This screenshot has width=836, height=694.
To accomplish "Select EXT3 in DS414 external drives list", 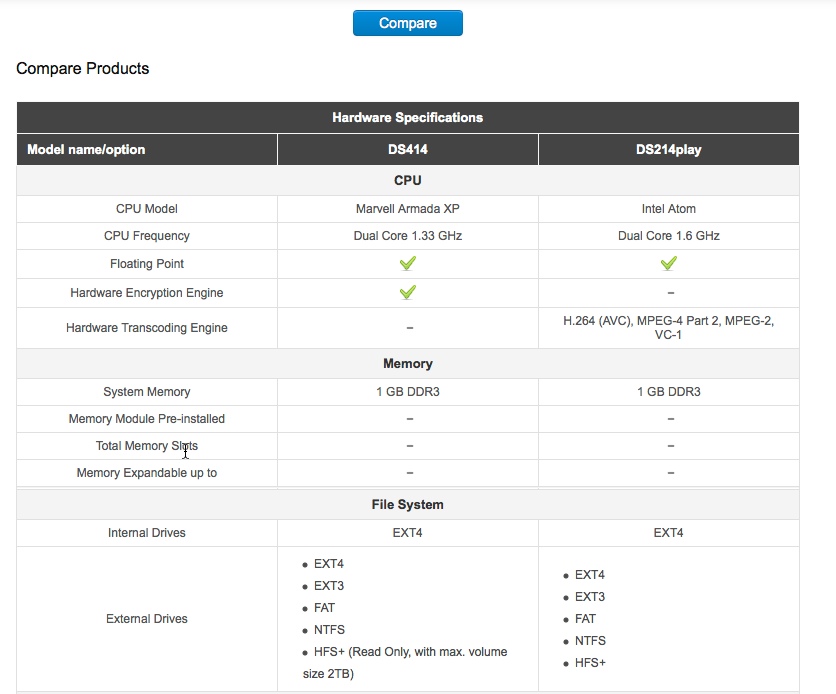I will click(x=329, y=586).
